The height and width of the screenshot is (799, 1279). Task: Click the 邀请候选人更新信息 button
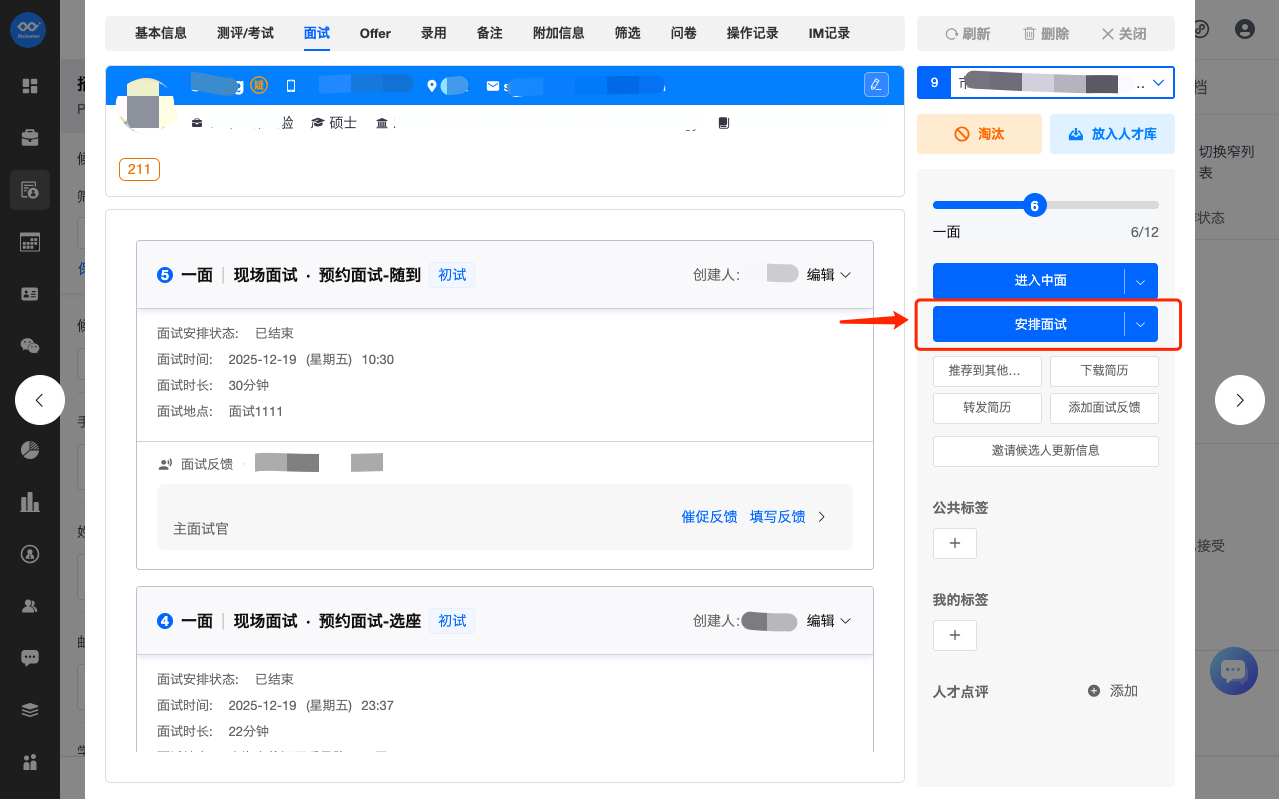[1046, 451]
